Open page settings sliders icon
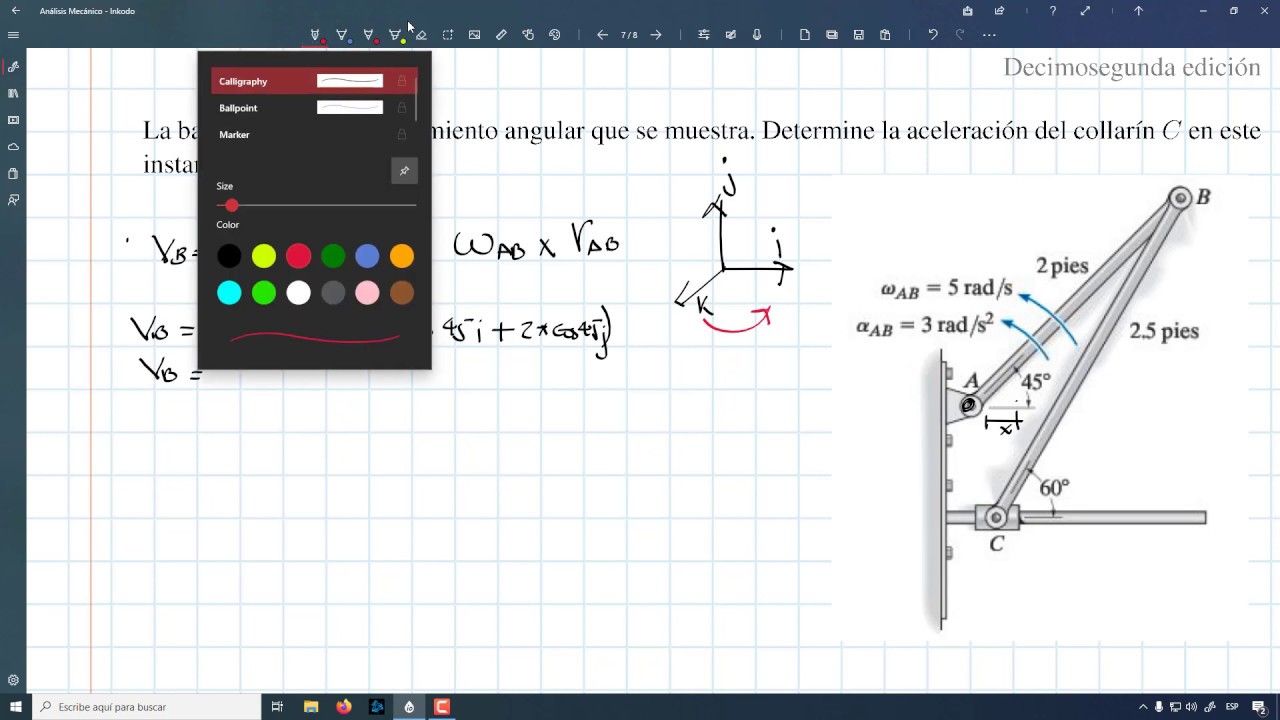The width and height of the screenshot is (1280, 720). click(704, 35)
